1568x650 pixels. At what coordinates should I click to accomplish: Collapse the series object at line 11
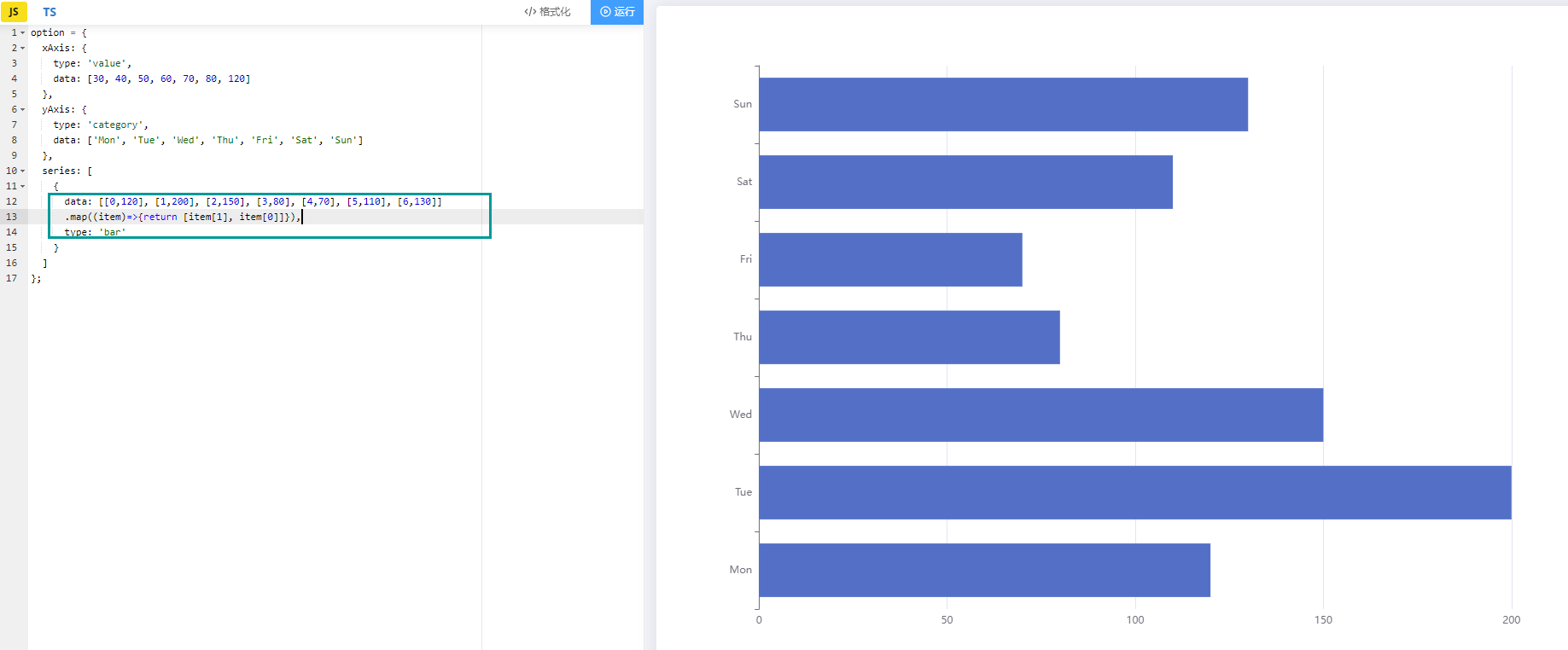pyautogui.click(x=23, y=187)
